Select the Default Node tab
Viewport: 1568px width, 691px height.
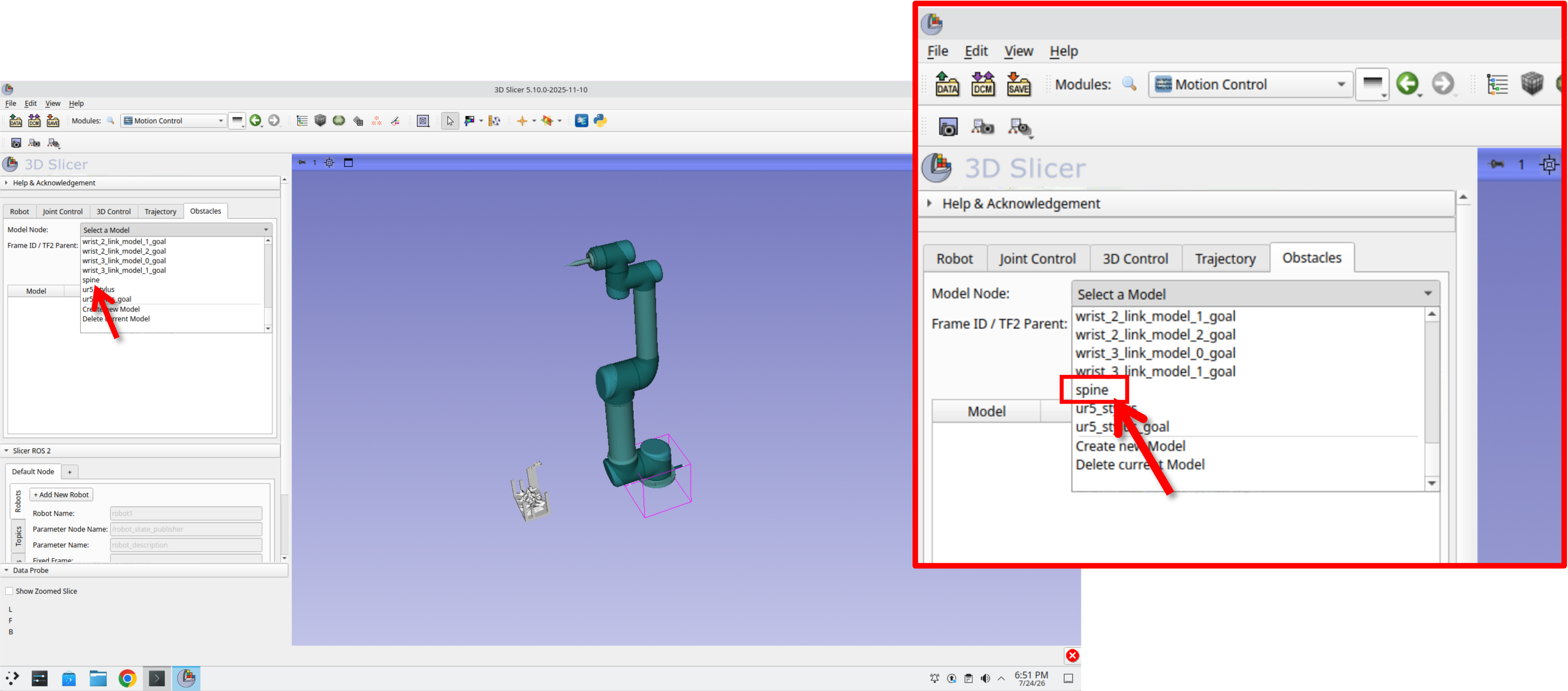tap(33, 471)
